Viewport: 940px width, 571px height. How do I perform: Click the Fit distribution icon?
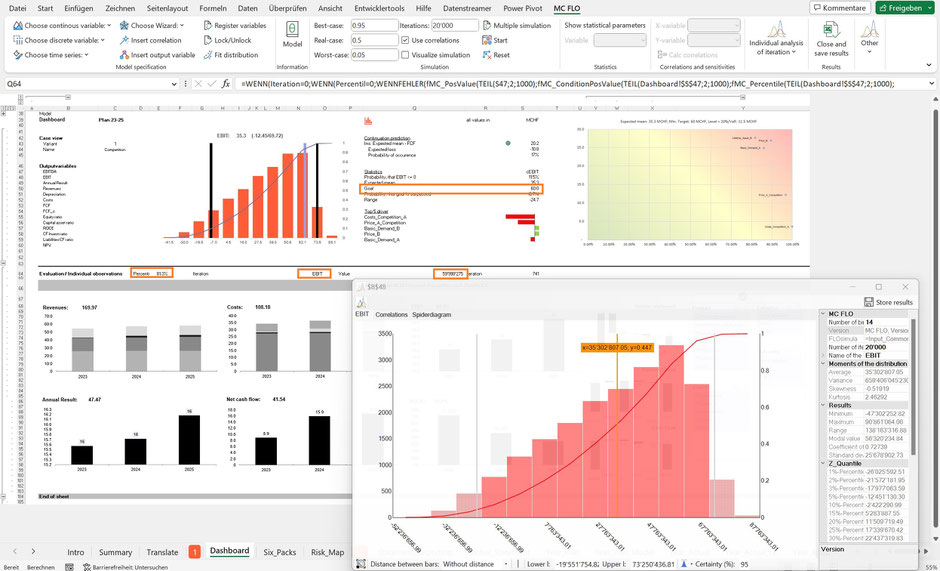coord(208,55)
